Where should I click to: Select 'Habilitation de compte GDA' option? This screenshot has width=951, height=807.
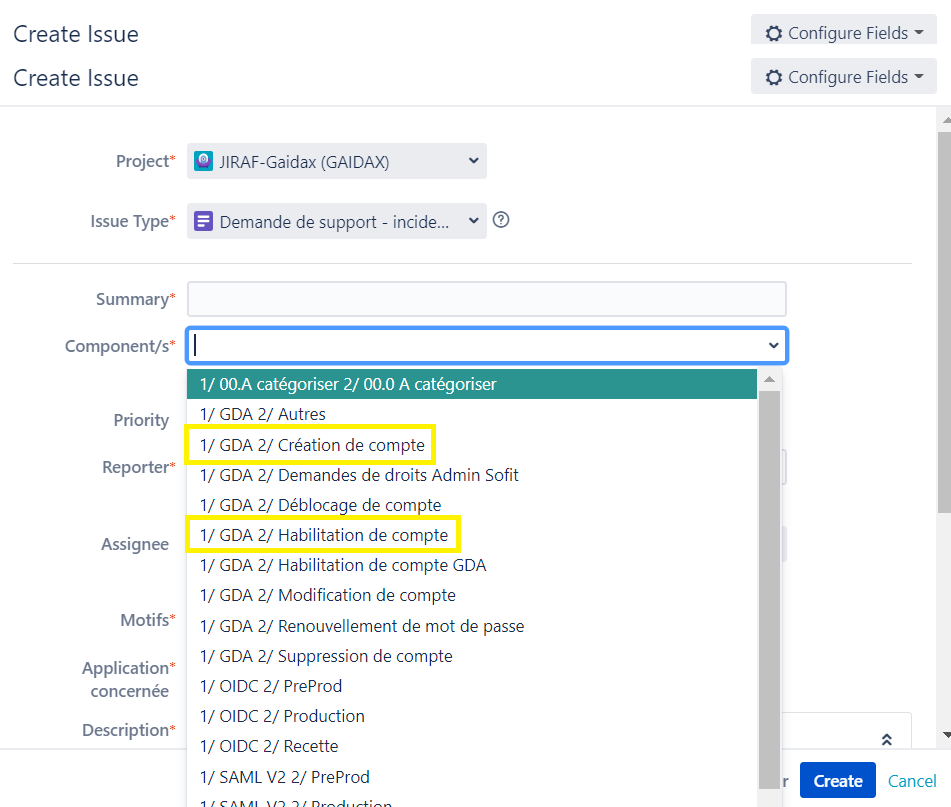click(472, 565)
